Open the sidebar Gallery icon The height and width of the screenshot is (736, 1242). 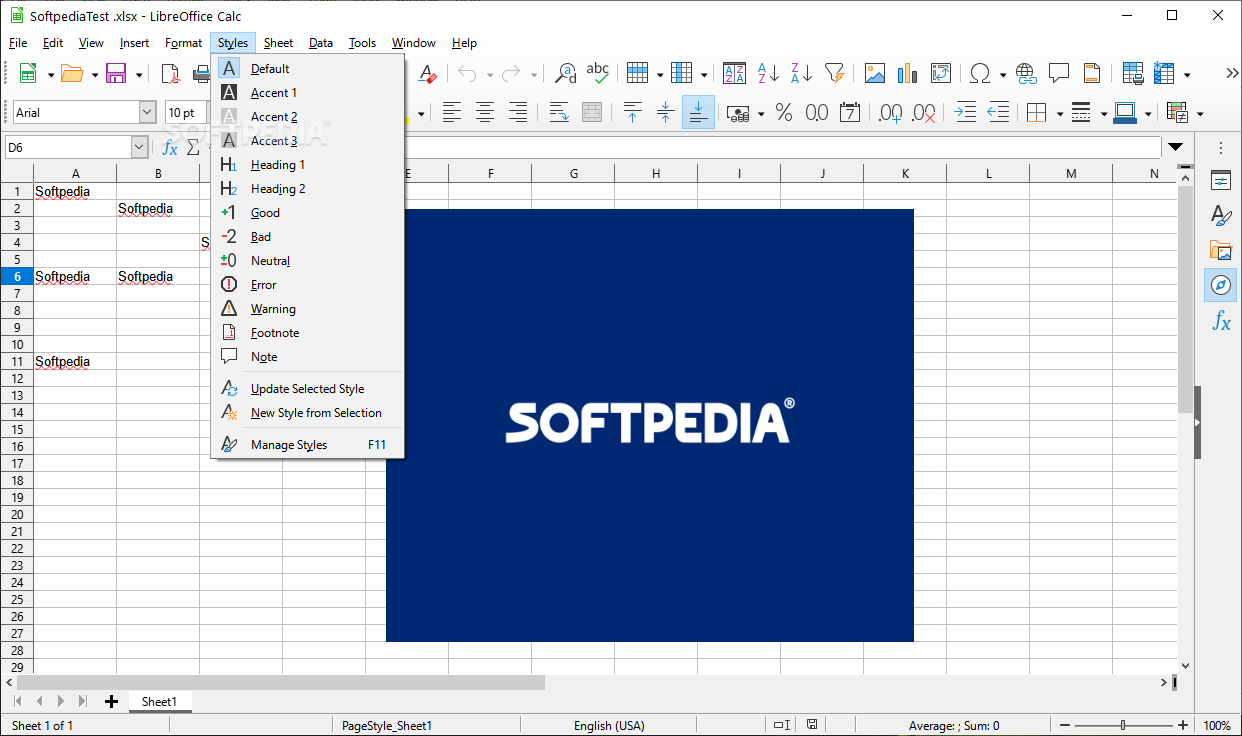click(1221, 250)
